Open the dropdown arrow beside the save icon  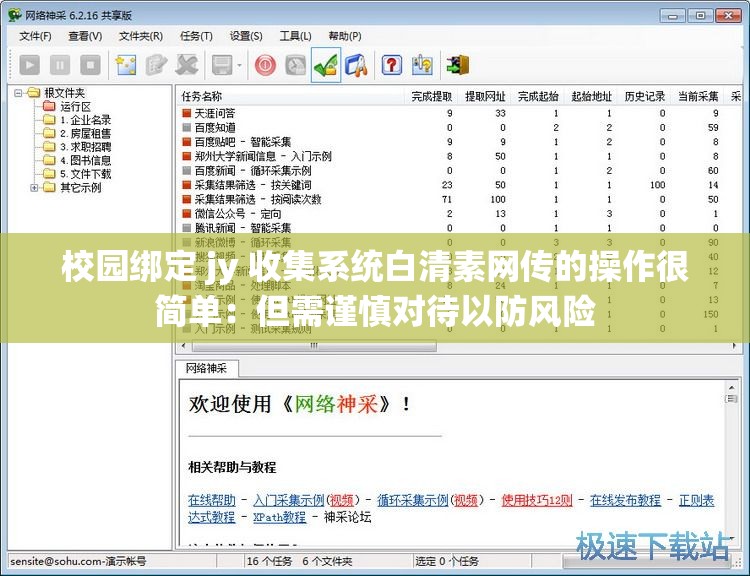pyautogui.click(x=239, y=66)
